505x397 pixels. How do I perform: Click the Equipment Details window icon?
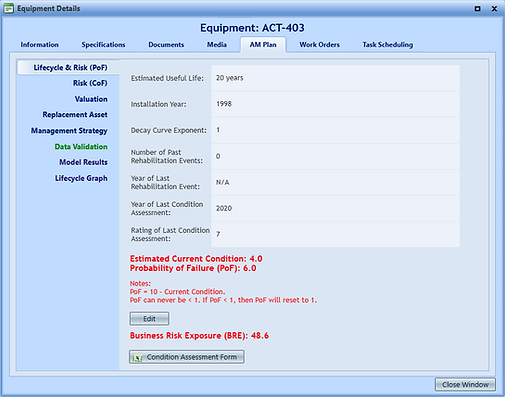tap(8, 8)
